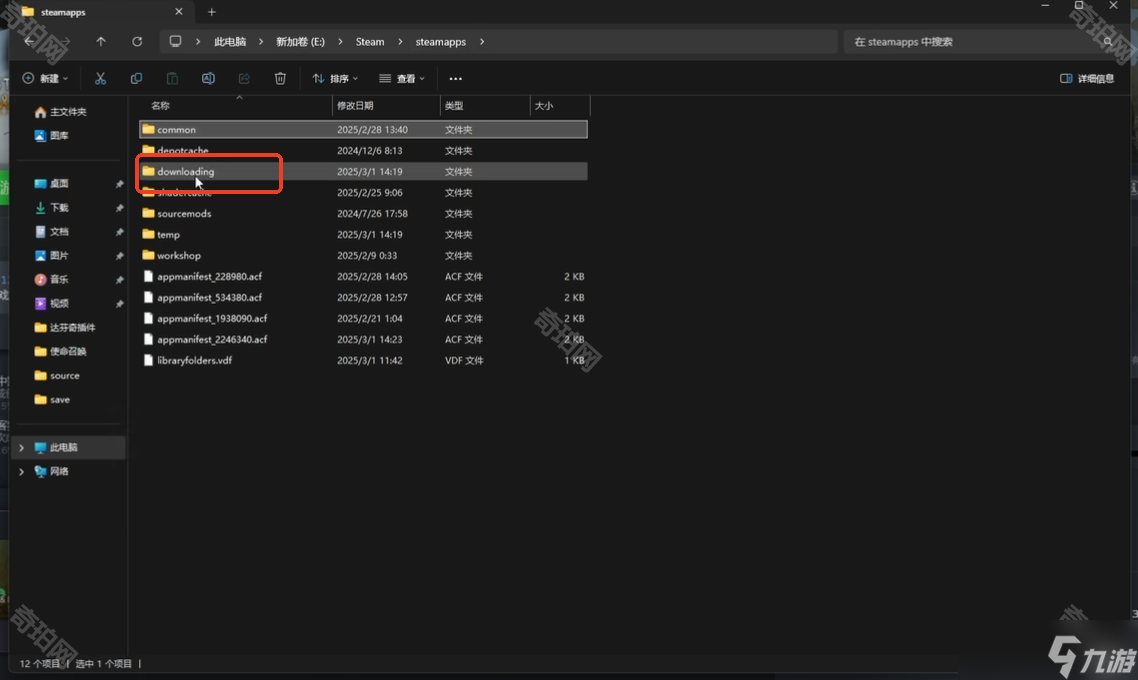
Task: Select the sourcemods folder
Action: click(x=363, y=213)
